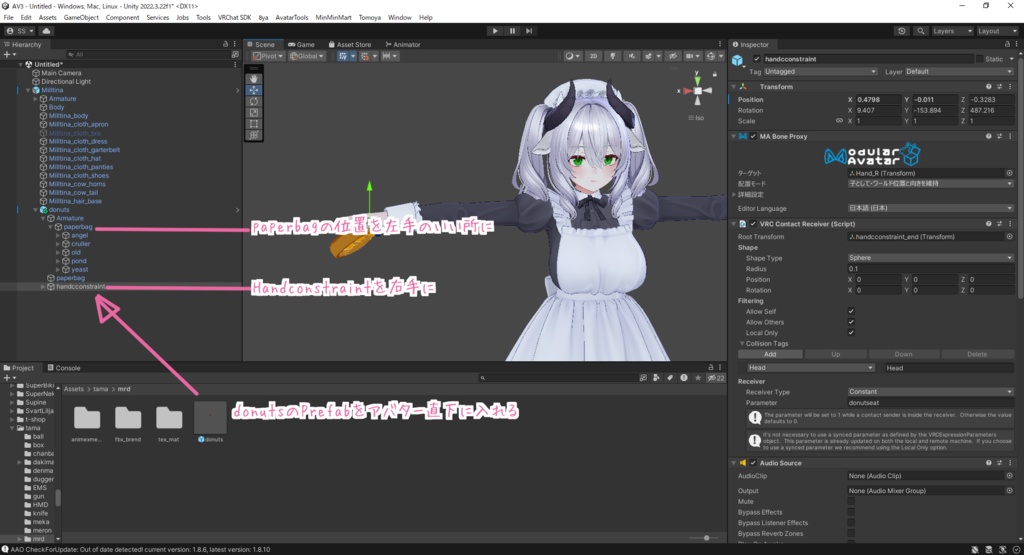1024x555 pixels.
Task: Switch to the Game tab
Action: (301, 44)
